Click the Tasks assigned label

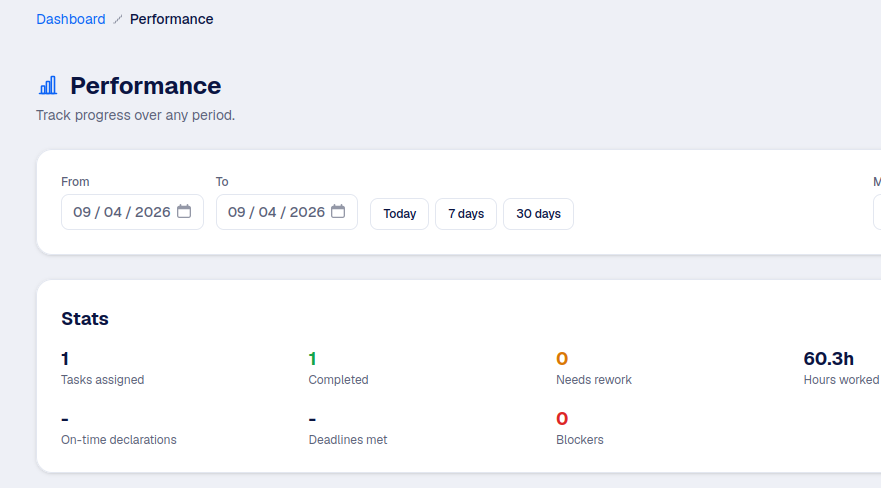[x=103, y=380]
